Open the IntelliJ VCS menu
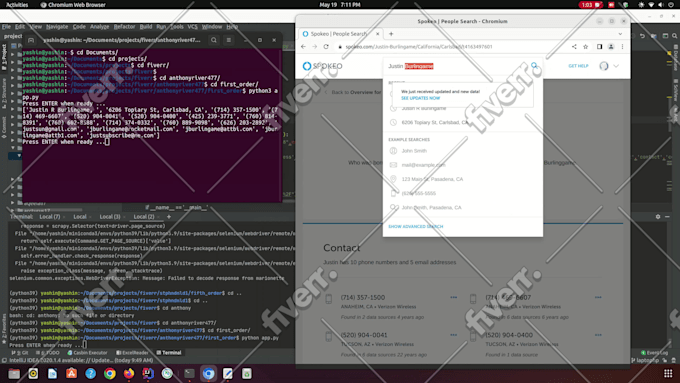680x383 pixels. coord(193,26)
